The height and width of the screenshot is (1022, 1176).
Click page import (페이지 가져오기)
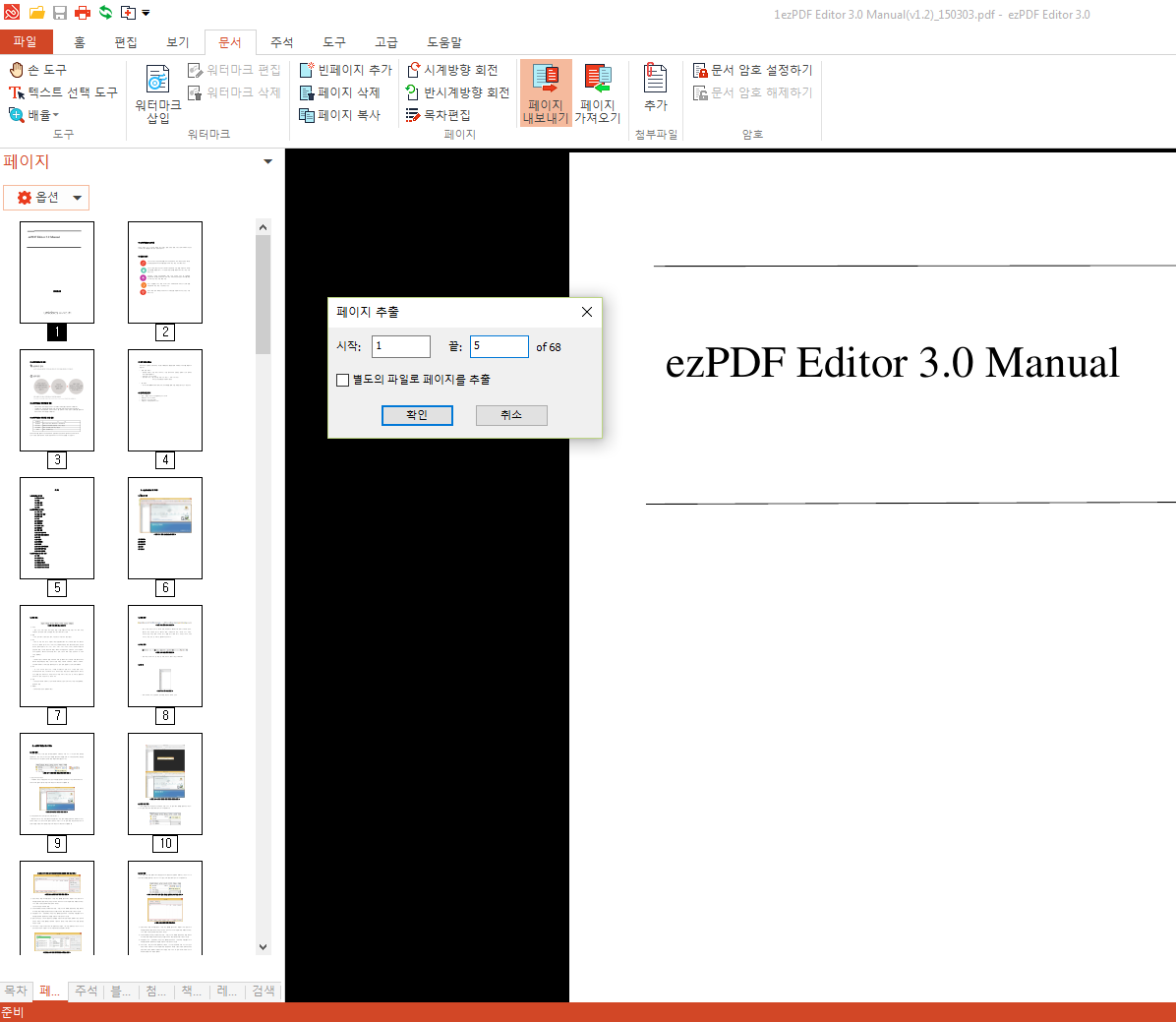(598, 93)
